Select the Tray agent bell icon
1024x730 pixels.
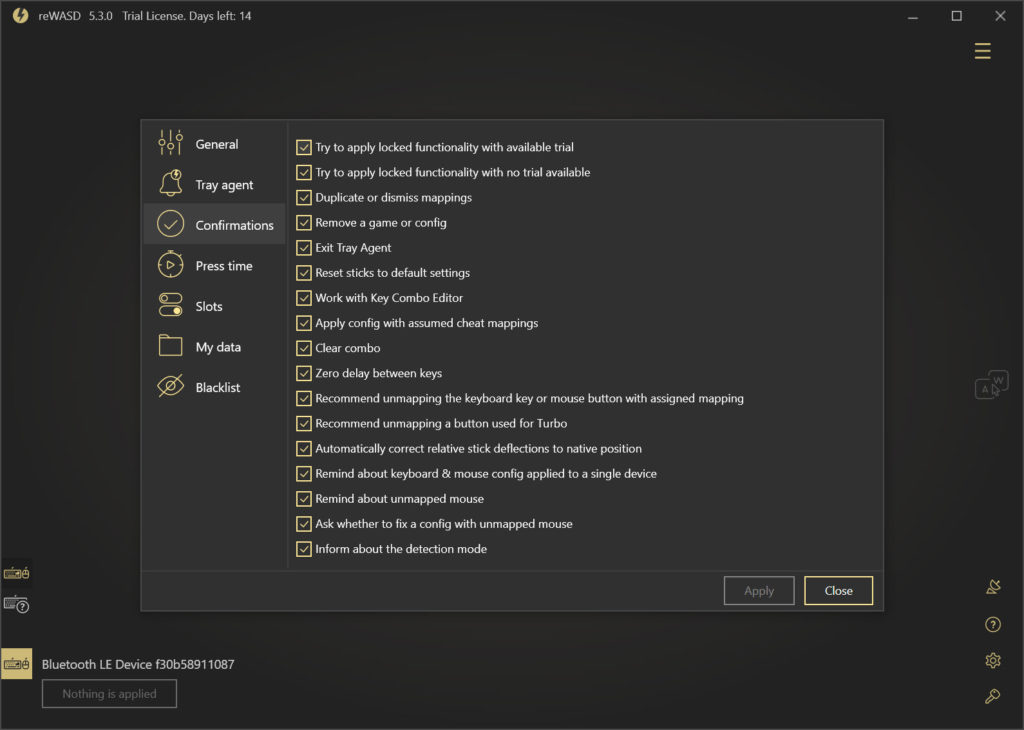tap(170, 183)
